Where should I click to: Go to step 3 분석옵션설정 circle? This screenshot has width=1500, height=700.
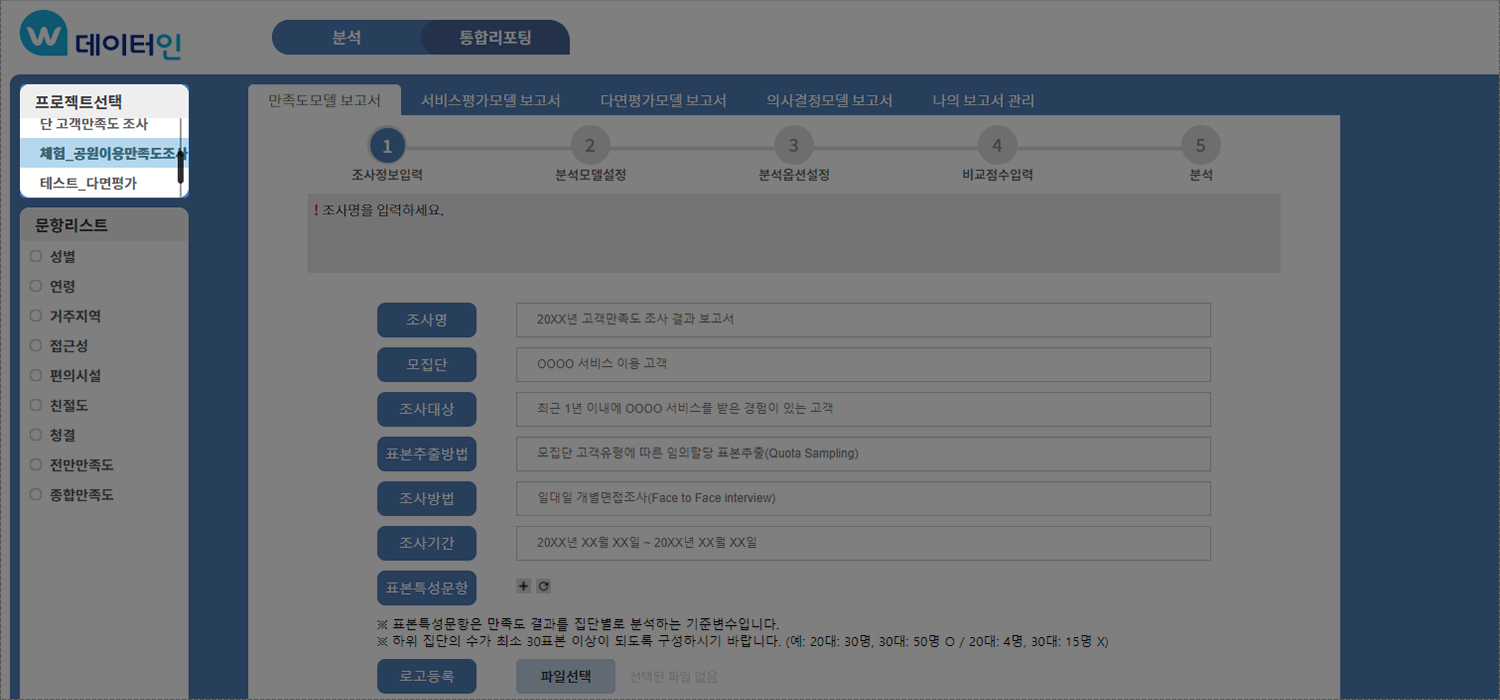point(793,146)
